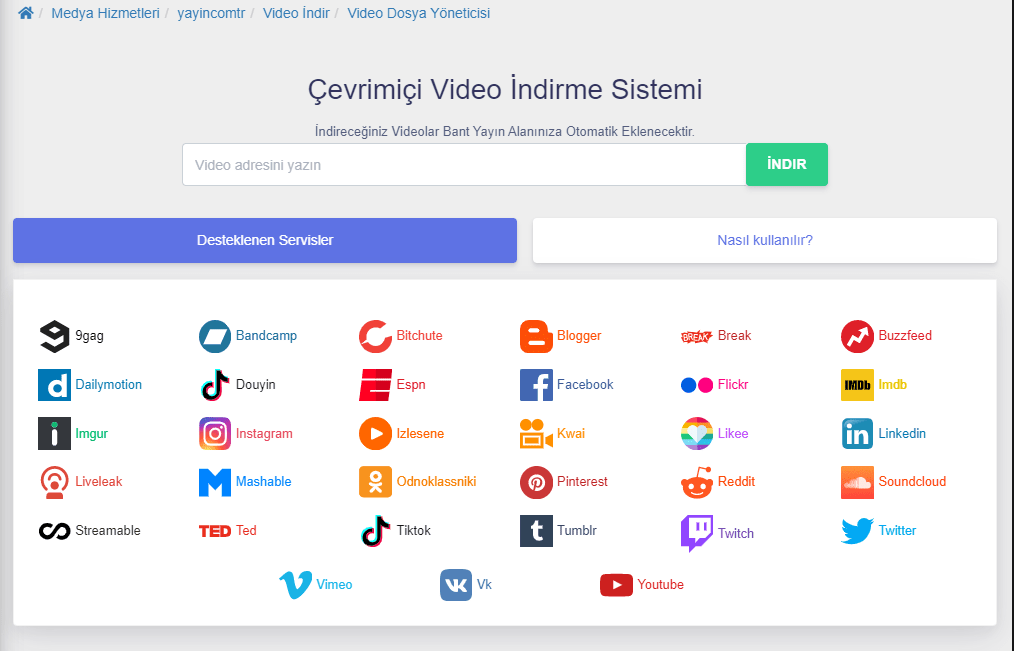This screenshot has width=1014, height=651.
Task: Click the Izlesene play icon
Action: coord(375,433)
